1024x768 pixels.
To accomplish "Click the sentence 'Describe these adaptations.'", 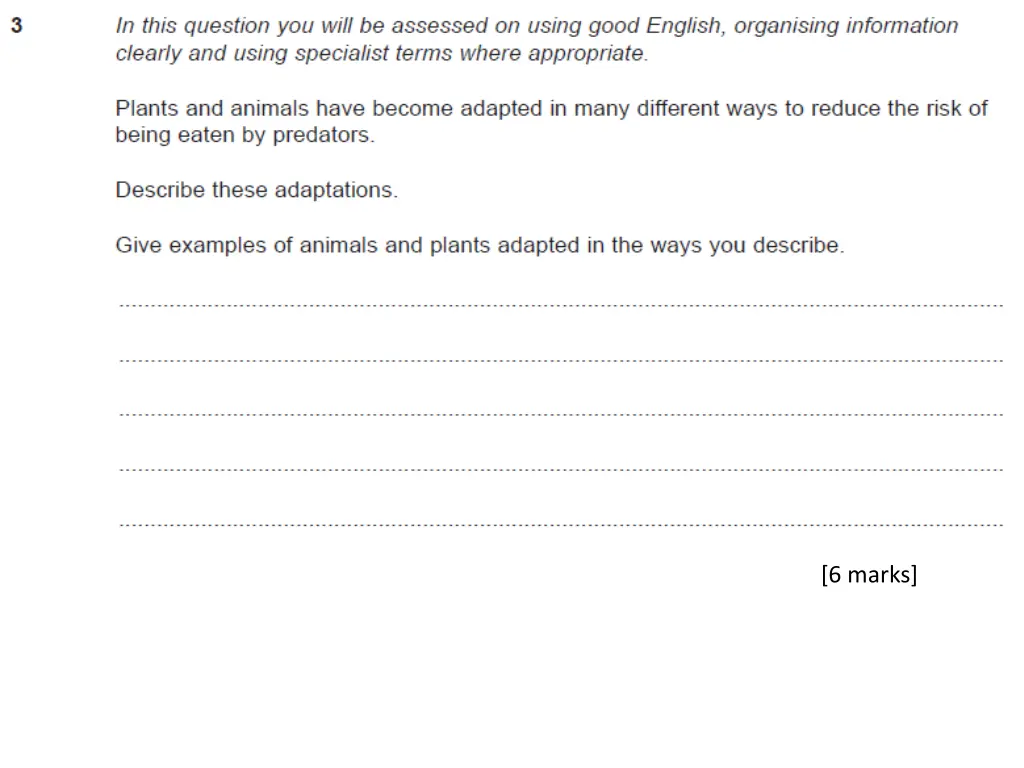I will (257, 190).
